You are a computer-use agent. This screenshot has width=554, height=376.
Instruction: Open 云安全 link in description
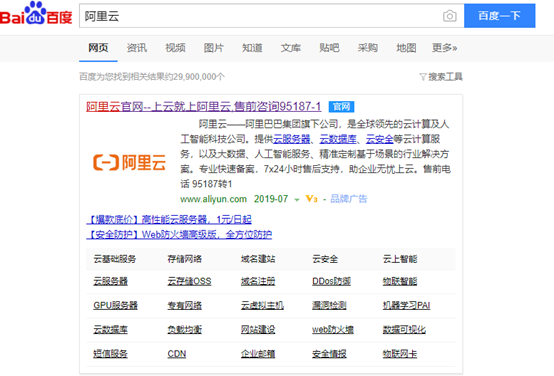[379, 139]
